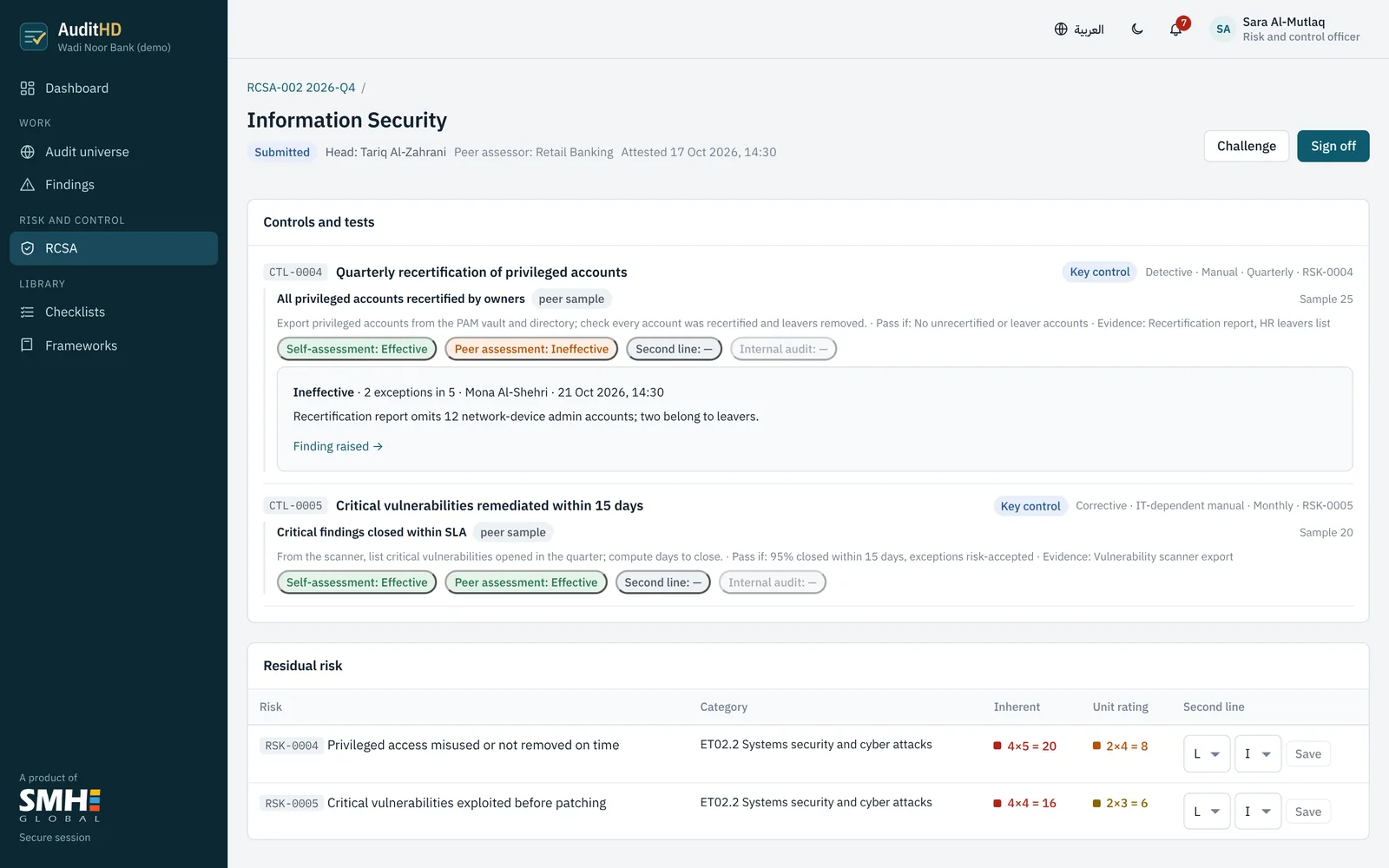This screenshot has height=868, width=1389.
Task: Save the second line rating for RSK-0004
Action: click(1307, 754)
